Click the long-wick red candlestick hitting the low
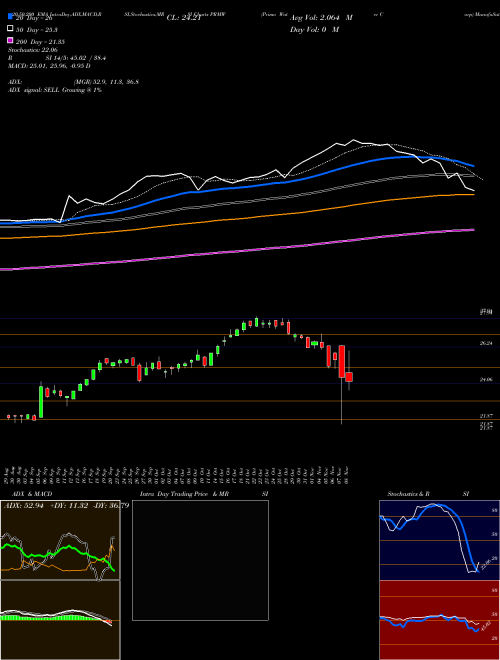This screenshot has height=660, width=500. 342,362
